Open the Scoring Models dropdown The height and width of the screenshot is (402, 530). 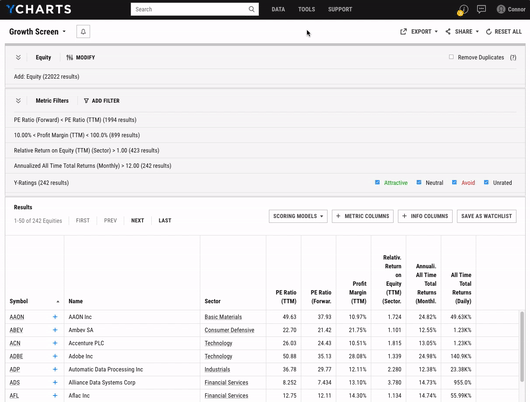298,216
